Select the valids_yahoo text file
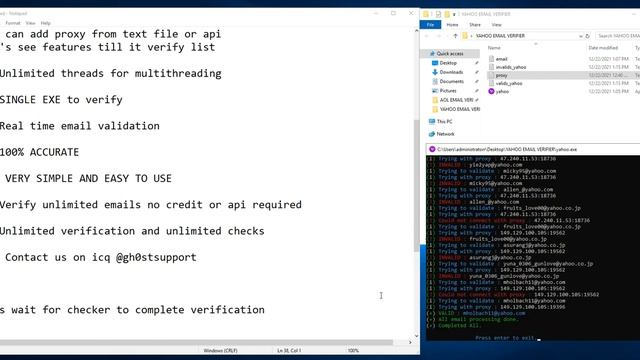The image size is (640, 360). (509, 84)
